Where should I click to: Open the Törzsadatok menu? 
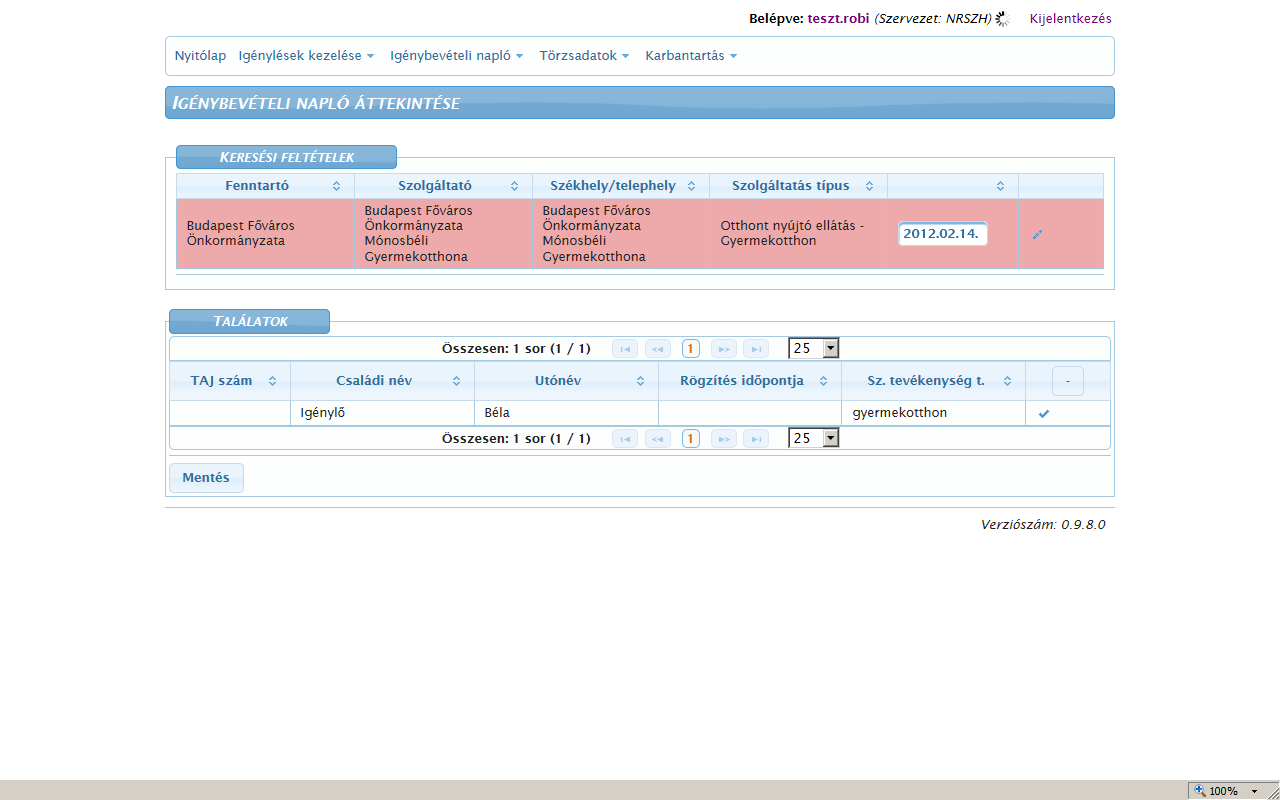584,56
